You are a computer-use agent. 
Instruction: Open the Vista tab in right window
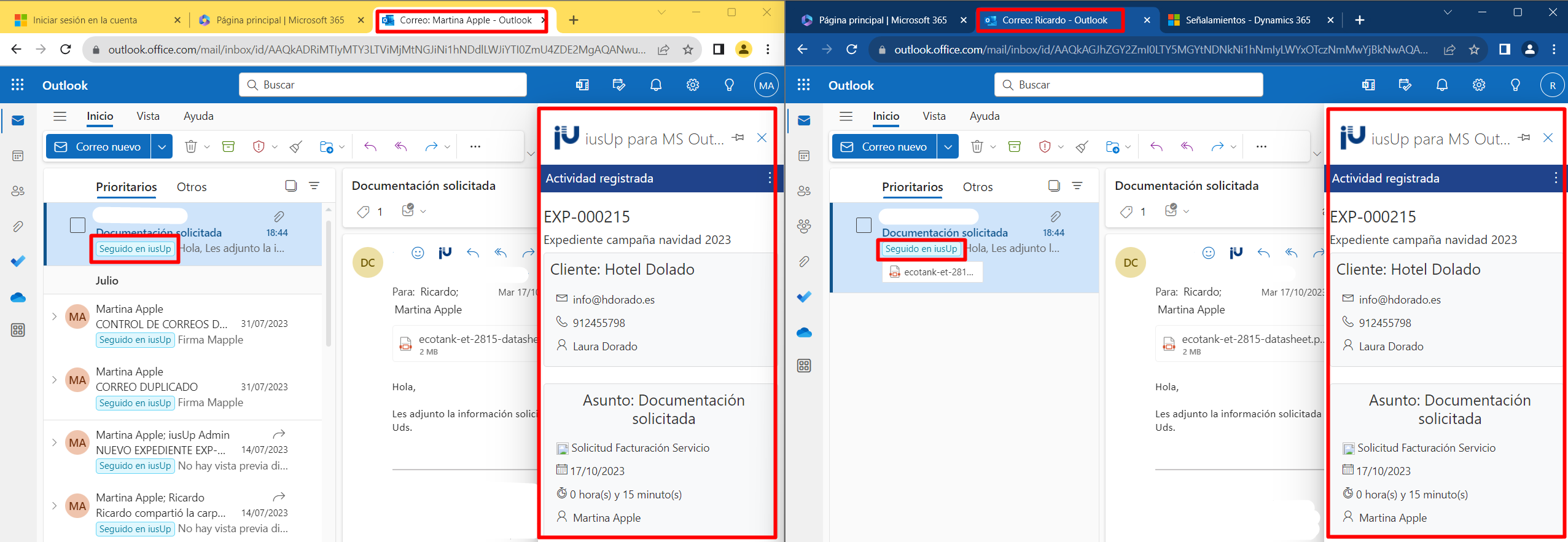pos(934,116)
